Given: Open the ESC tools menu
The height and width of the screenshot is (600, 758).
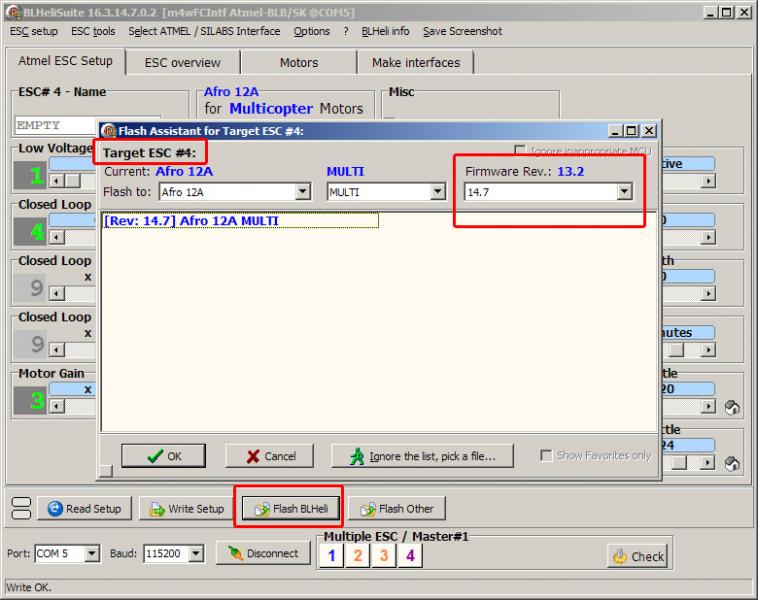Looking at the screenshot, I should click(x=93, y=31).
